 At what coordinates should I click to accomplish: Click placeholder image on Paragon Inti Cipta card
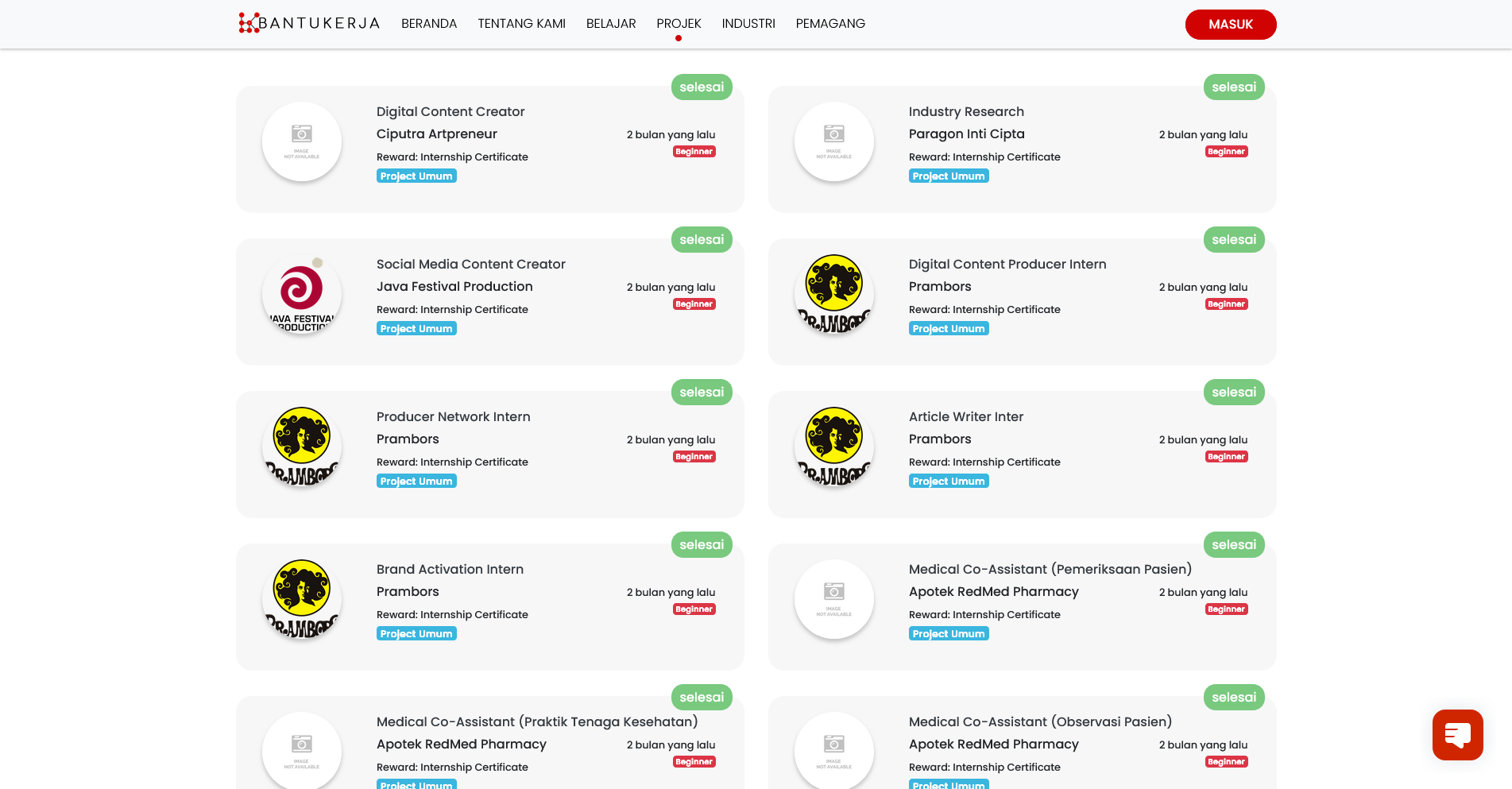[834, 141]
